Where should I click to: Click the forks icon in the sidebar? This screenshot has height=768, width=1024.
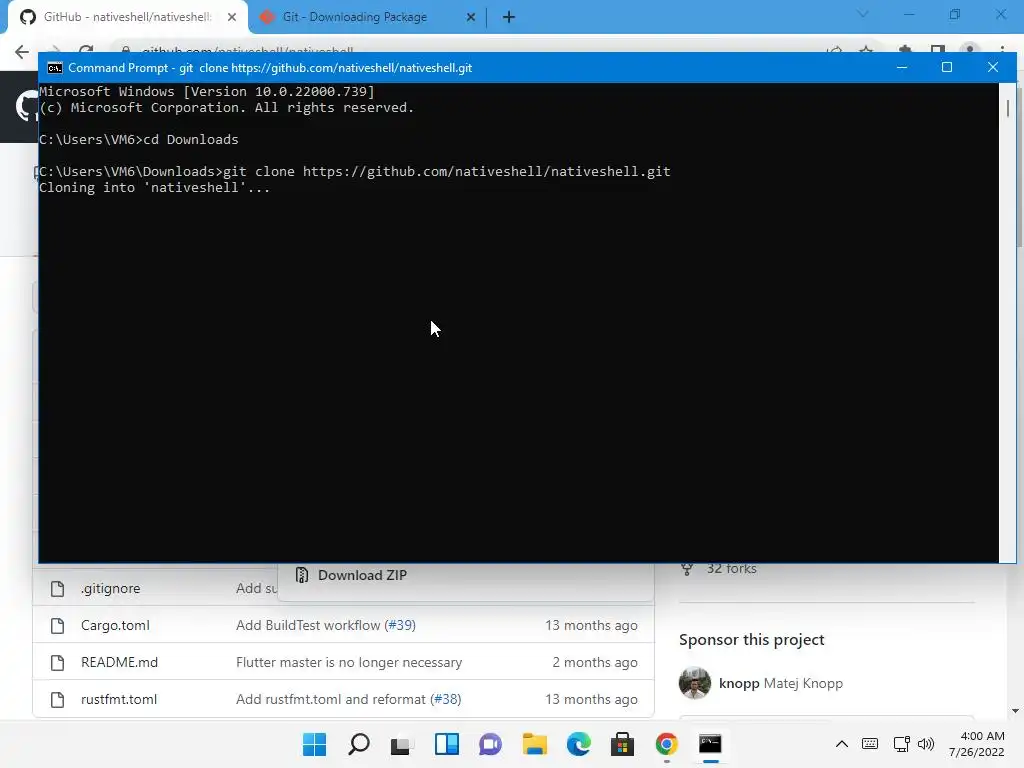coord(687,569)
